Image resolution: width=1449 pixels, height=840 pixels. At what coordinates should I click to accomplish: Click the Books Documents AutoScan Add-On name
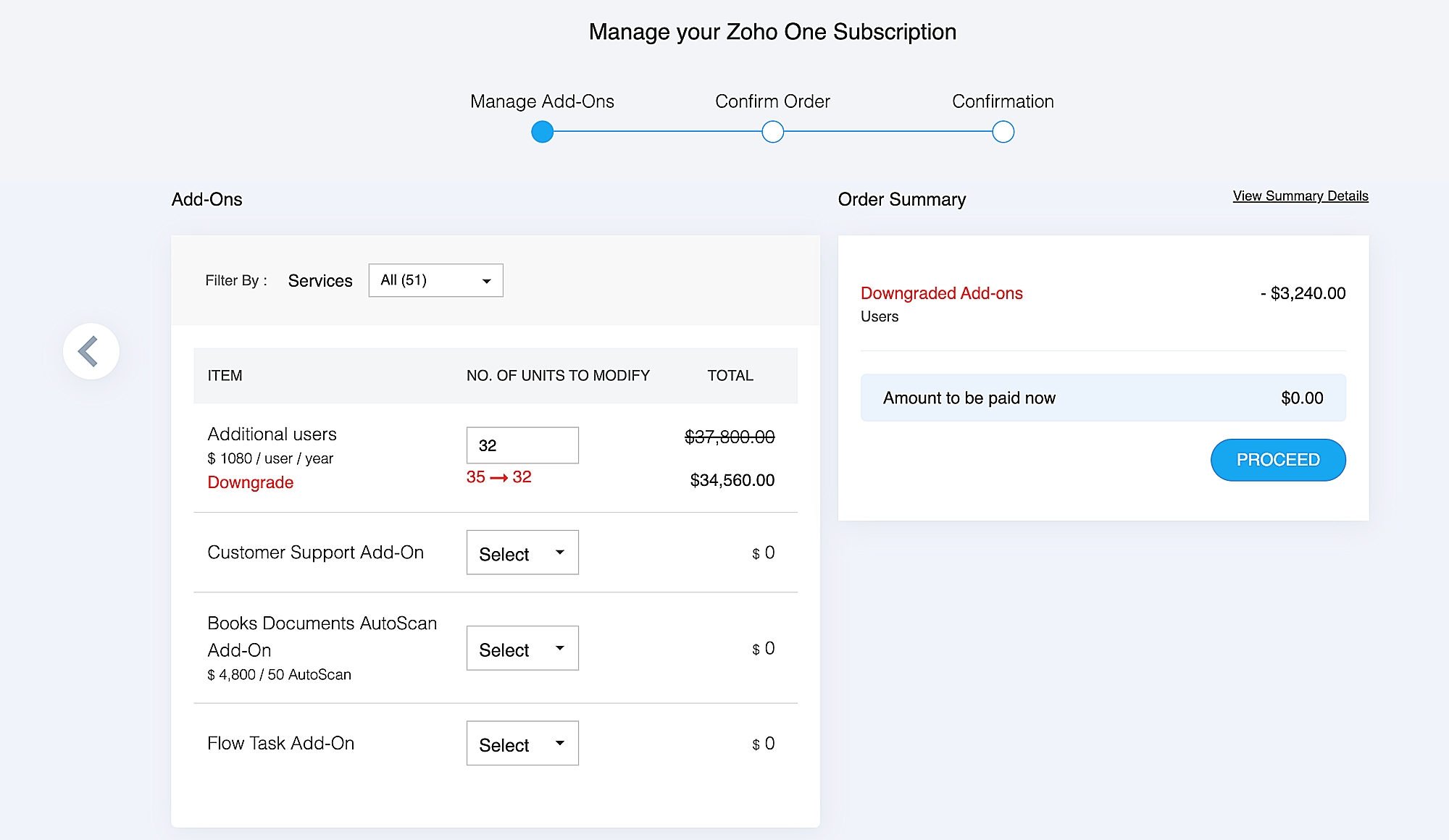pyautogui.click(x=322, y=637)
